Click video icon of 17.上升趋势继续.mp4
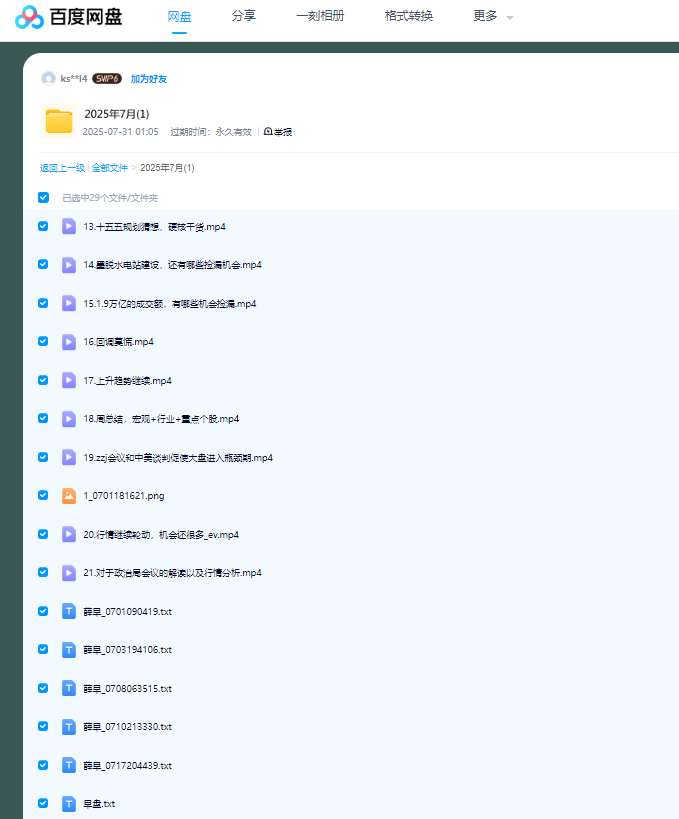Image resolution: width=679 pixels, height=819 pixels. coord(69,380)
